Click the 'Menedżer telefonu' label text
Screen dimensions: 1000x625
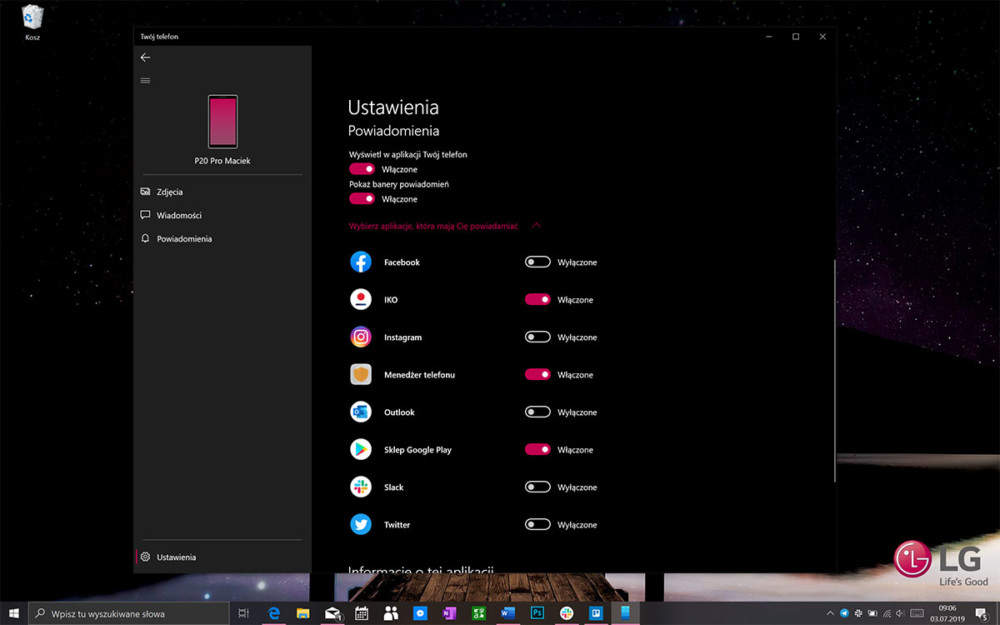[x=420, y=374]
